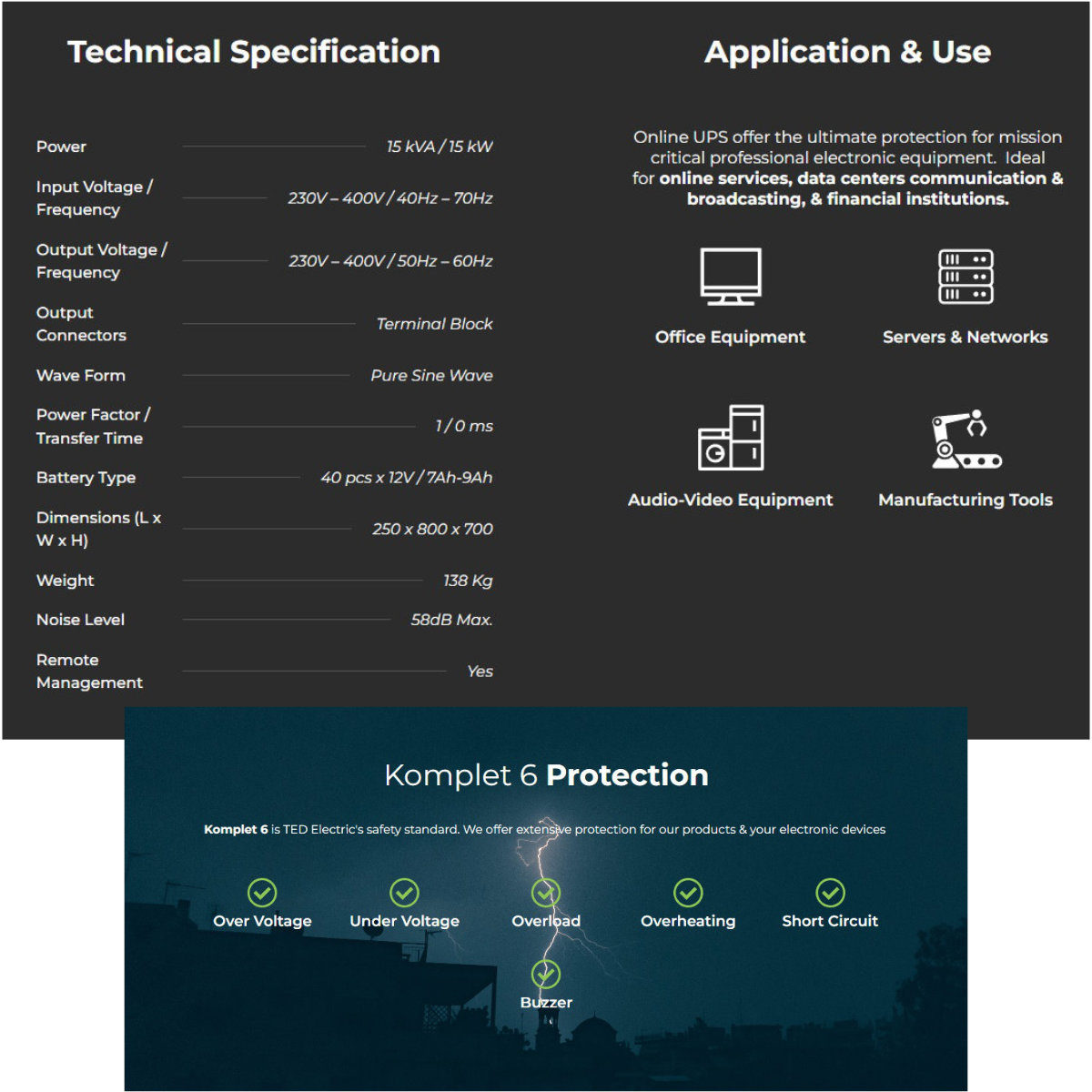Click the Weight label

pyautogui.click(x=65, y=581)
